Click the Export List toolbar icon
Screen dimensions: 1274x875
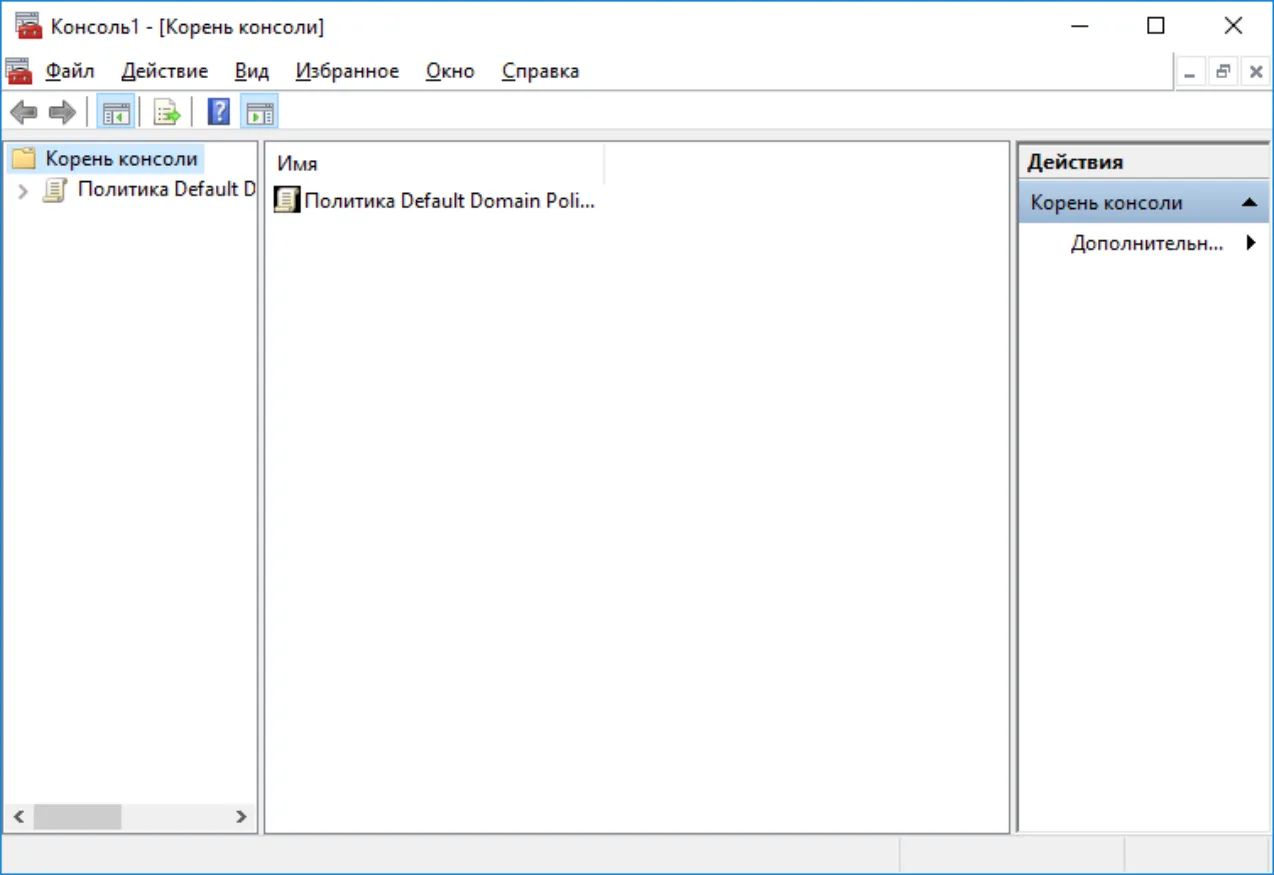166,112
